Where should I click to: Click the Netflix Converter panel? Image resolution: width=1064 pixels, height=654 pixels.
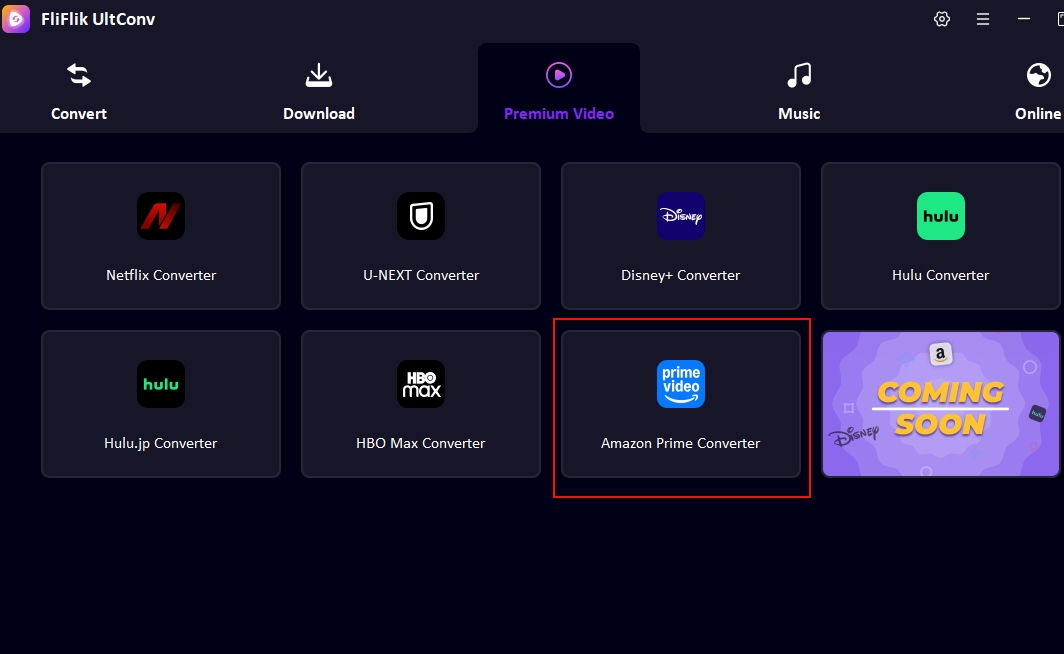[x=160, y=236]
